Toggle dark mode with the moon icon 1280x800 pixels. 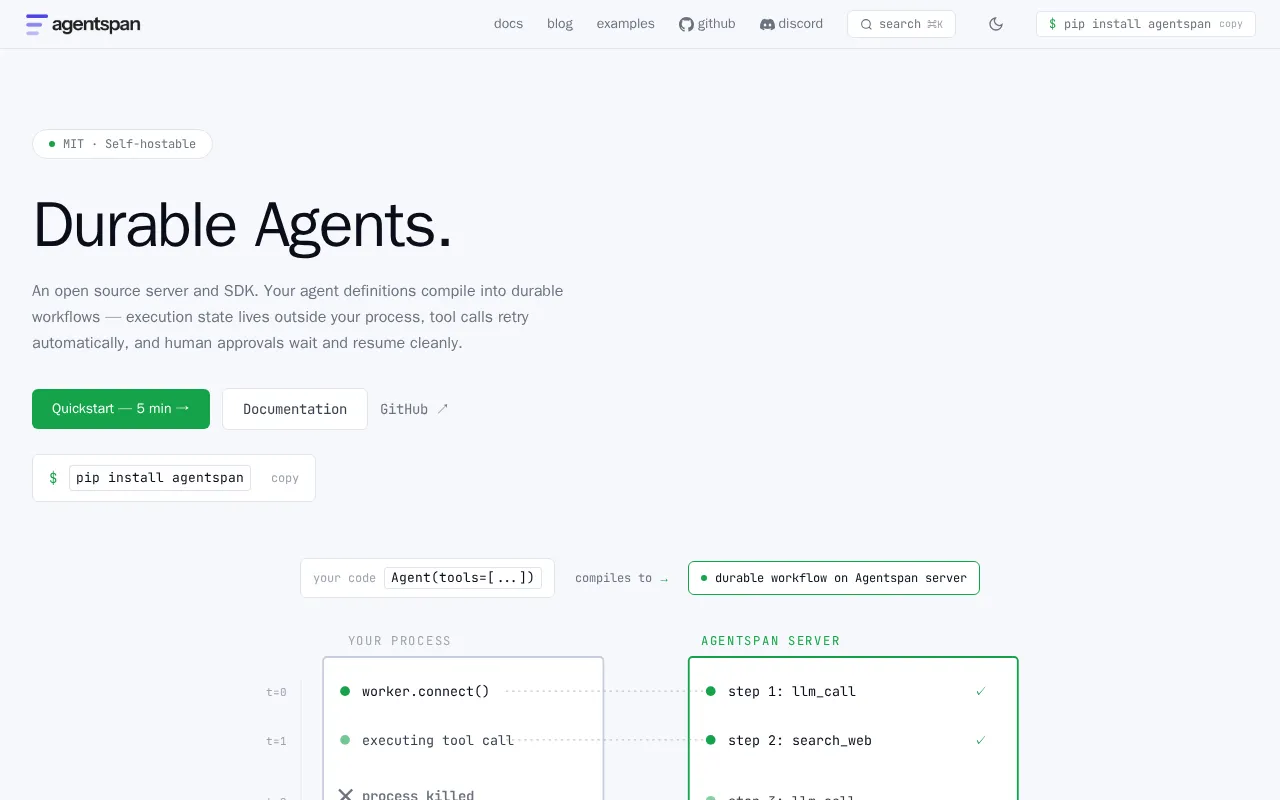click(x=996, y=24)
